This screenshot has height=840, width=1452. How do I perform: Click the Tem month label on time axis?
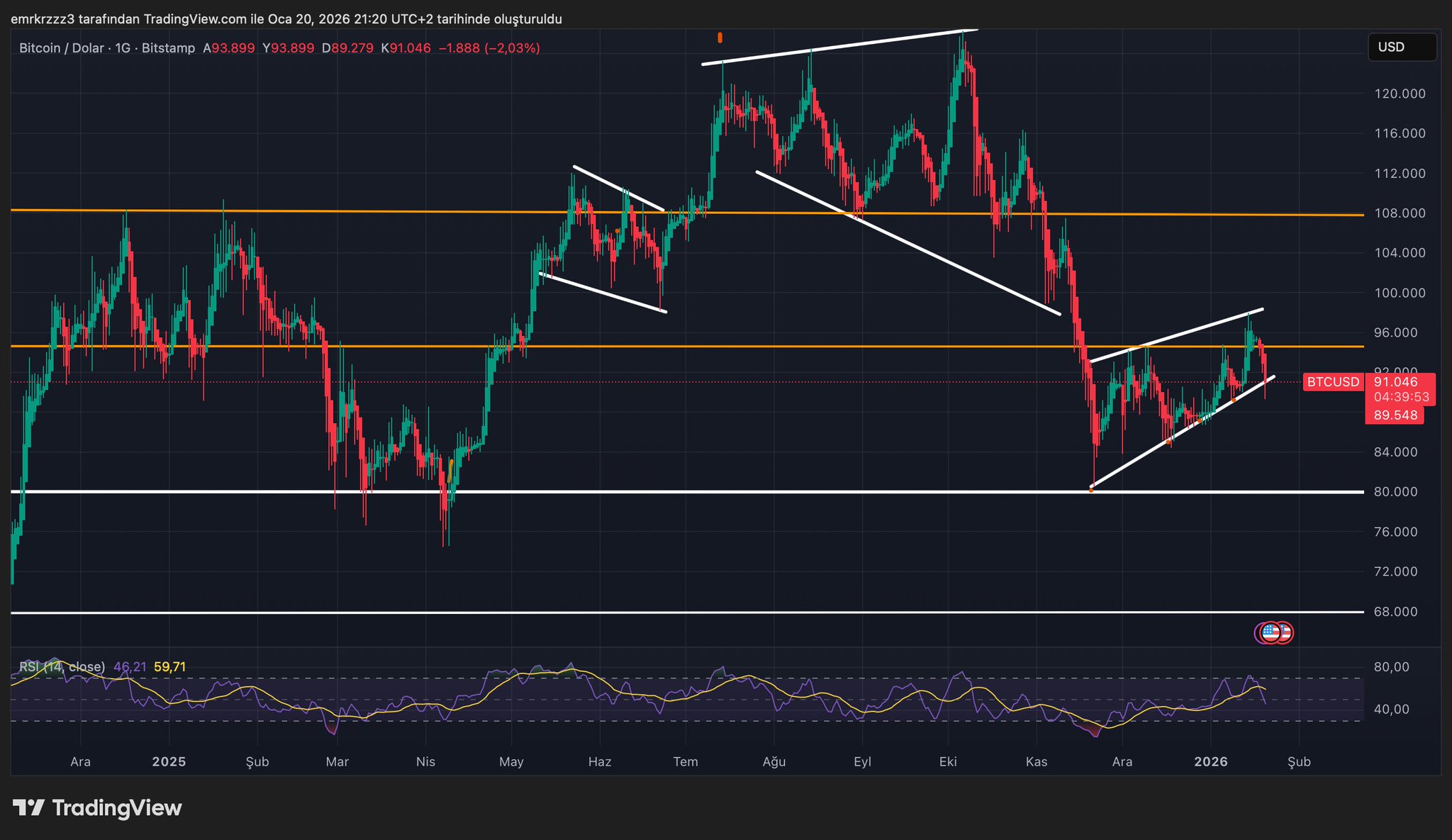coord(685,762)
